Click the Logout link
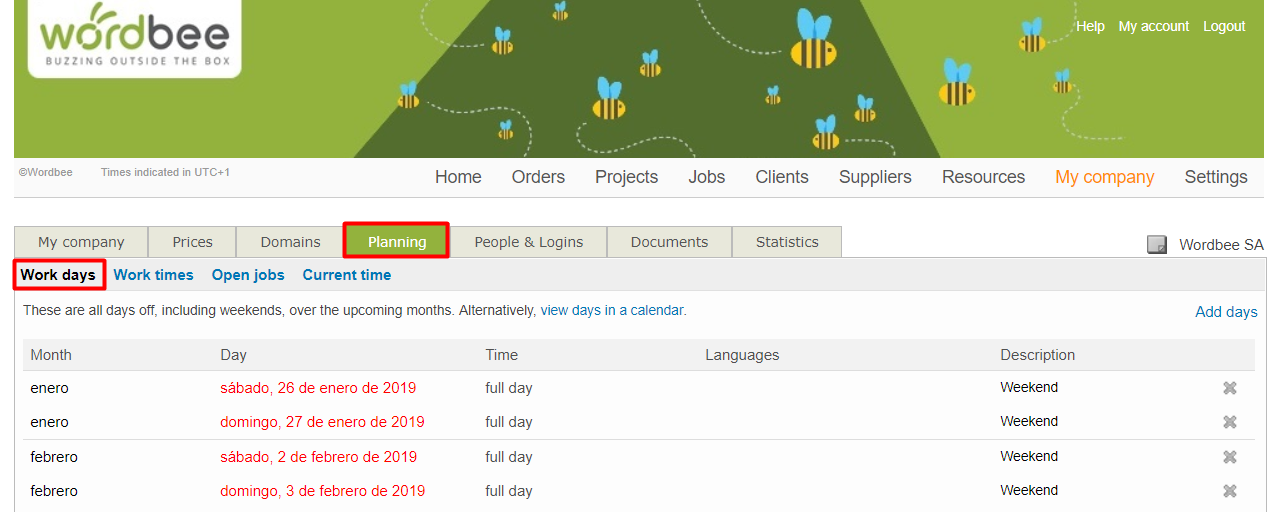This screenshot has width=1275, height=512. pyautogui.click(x=1223, y=26)
